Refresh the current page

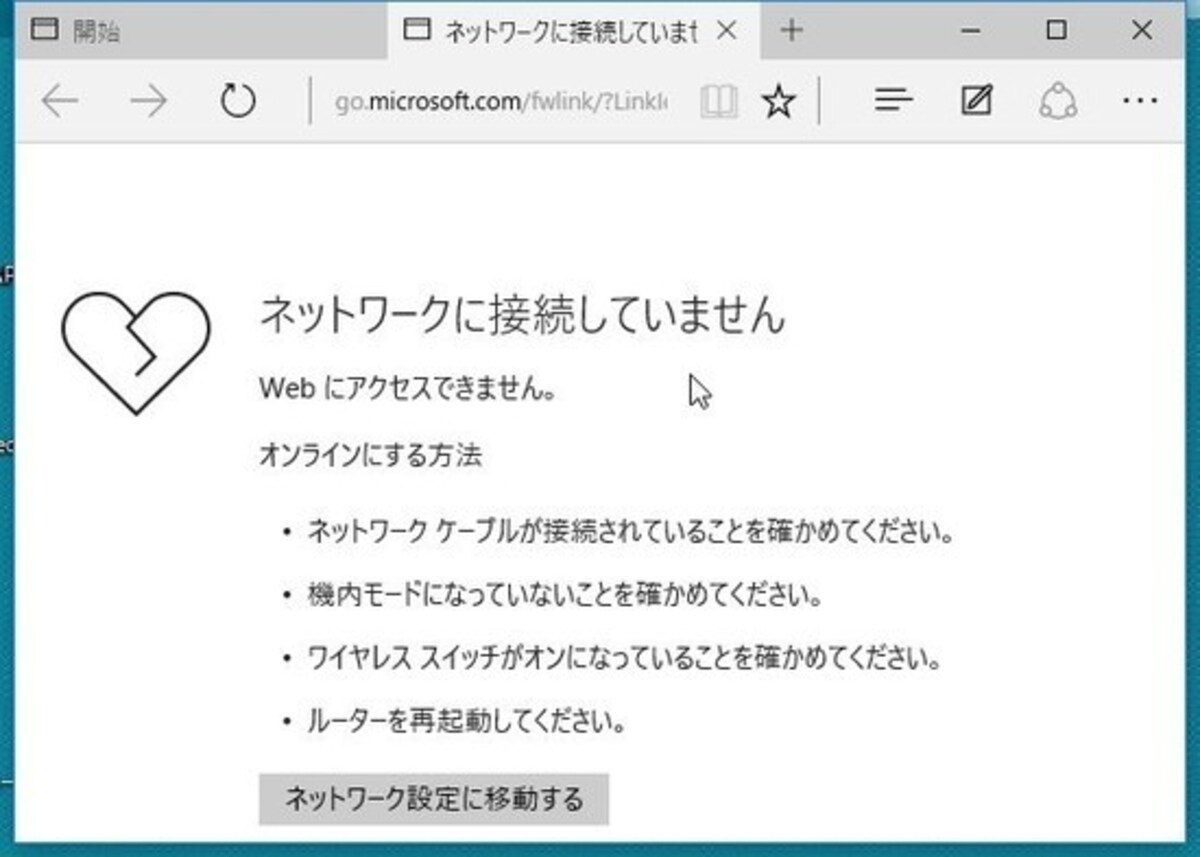(238, 101)
